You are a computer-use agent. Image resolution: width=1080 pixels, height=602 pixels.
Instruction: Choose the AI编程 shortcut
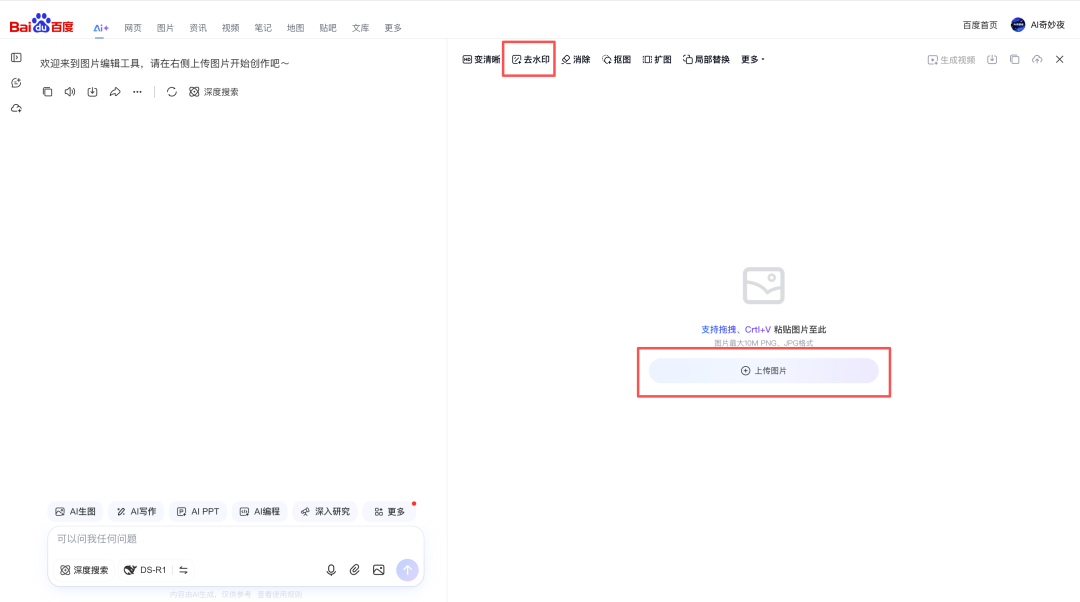click(260, 512)
